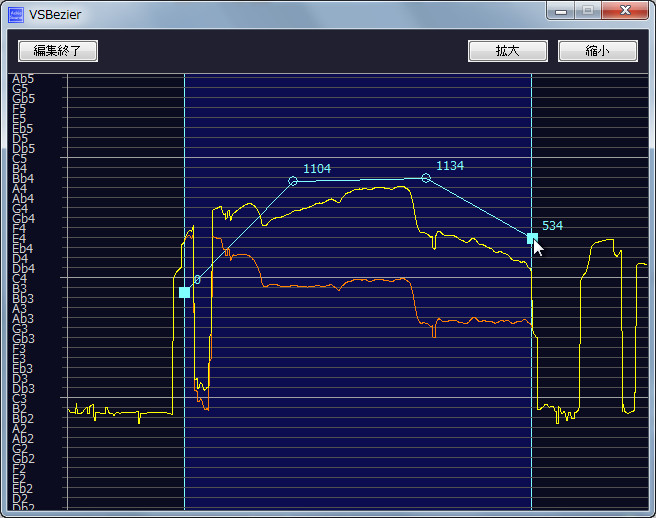Click the 縮小 zoom-out button
Image resolution: width=656 pixels, height=518 pixels.
pyautogui.click(x=597, y=51)
